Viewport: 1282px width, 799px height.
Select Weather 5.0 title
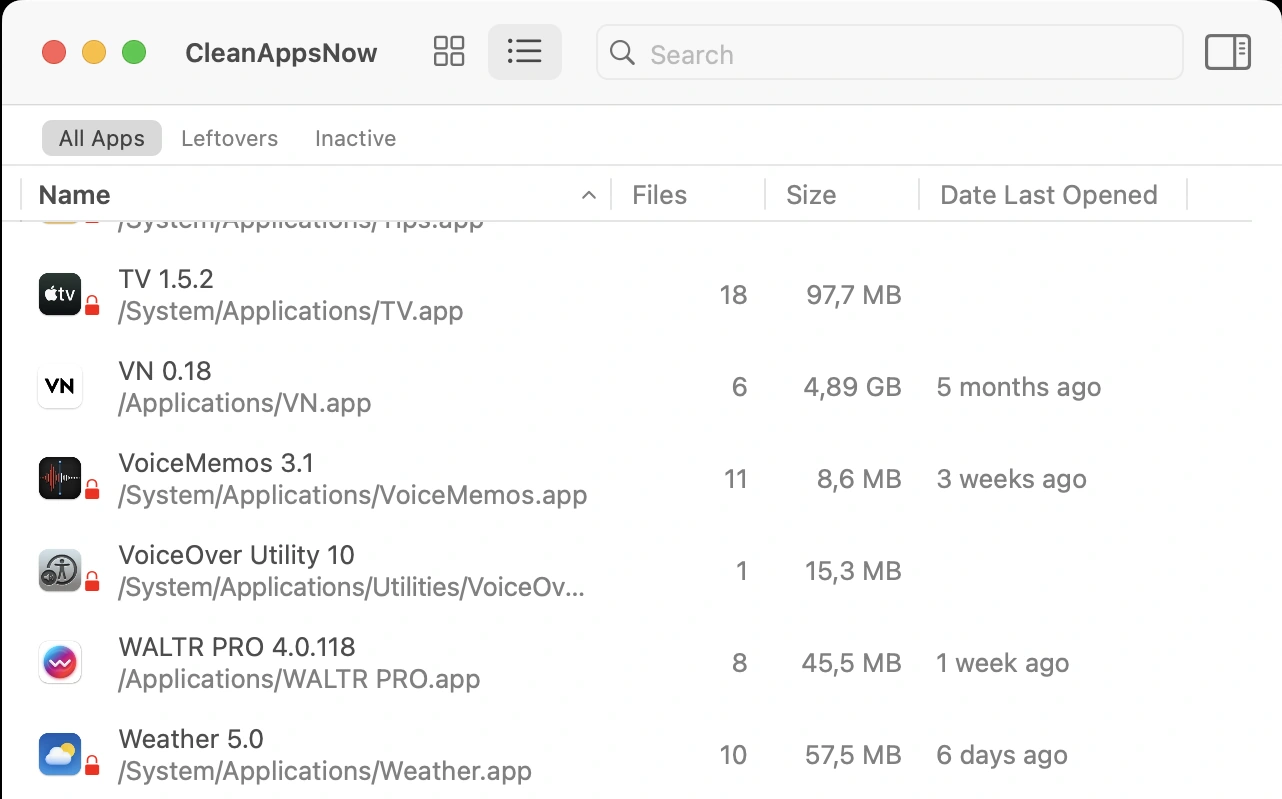191,739
